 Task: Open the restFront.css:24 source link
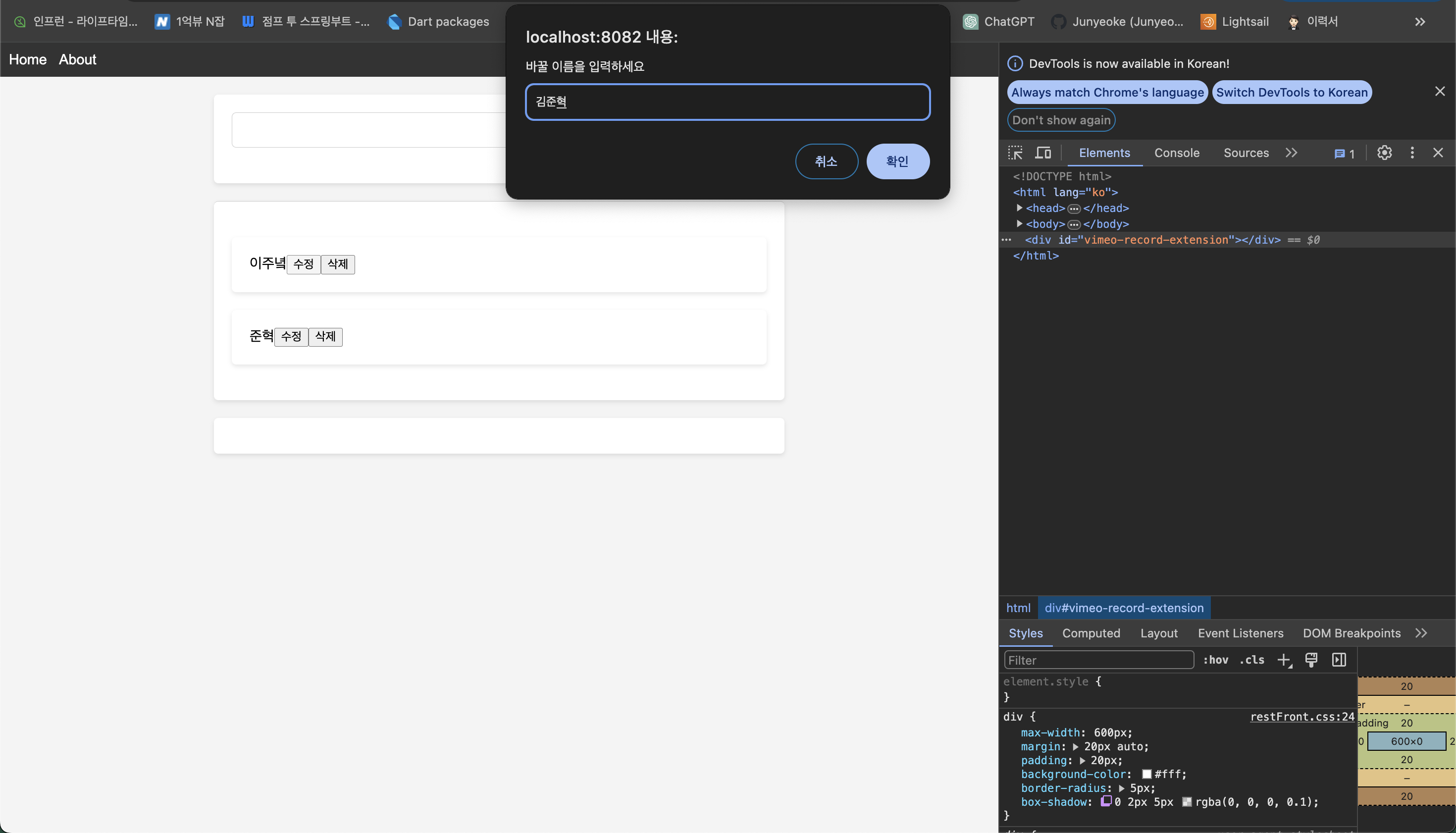point(1302,716)
